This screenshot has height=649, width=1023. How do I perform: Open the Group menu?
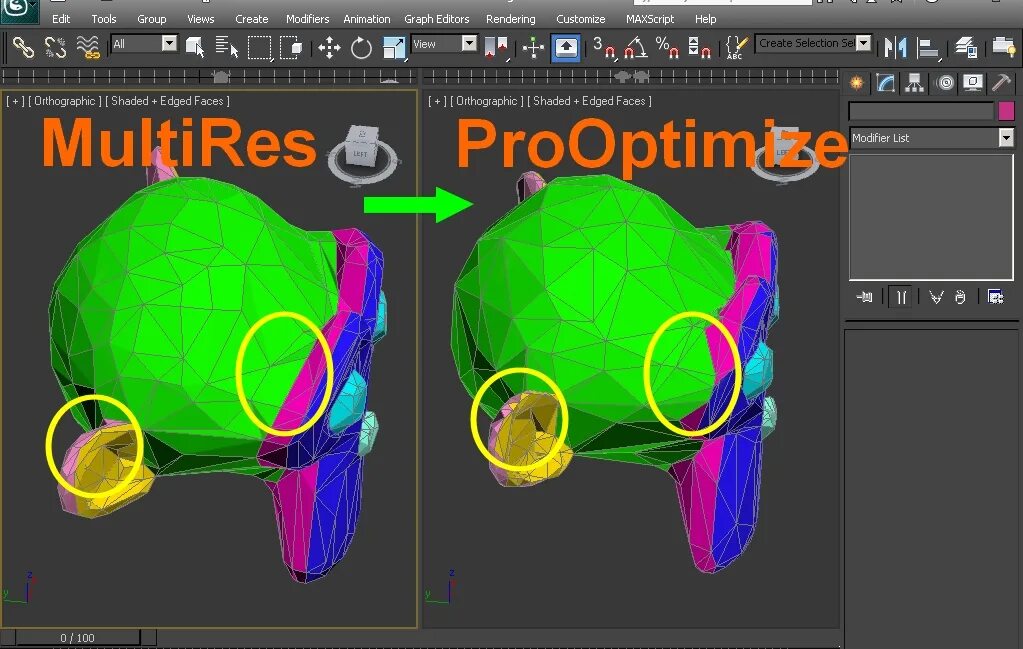point(151,19)
